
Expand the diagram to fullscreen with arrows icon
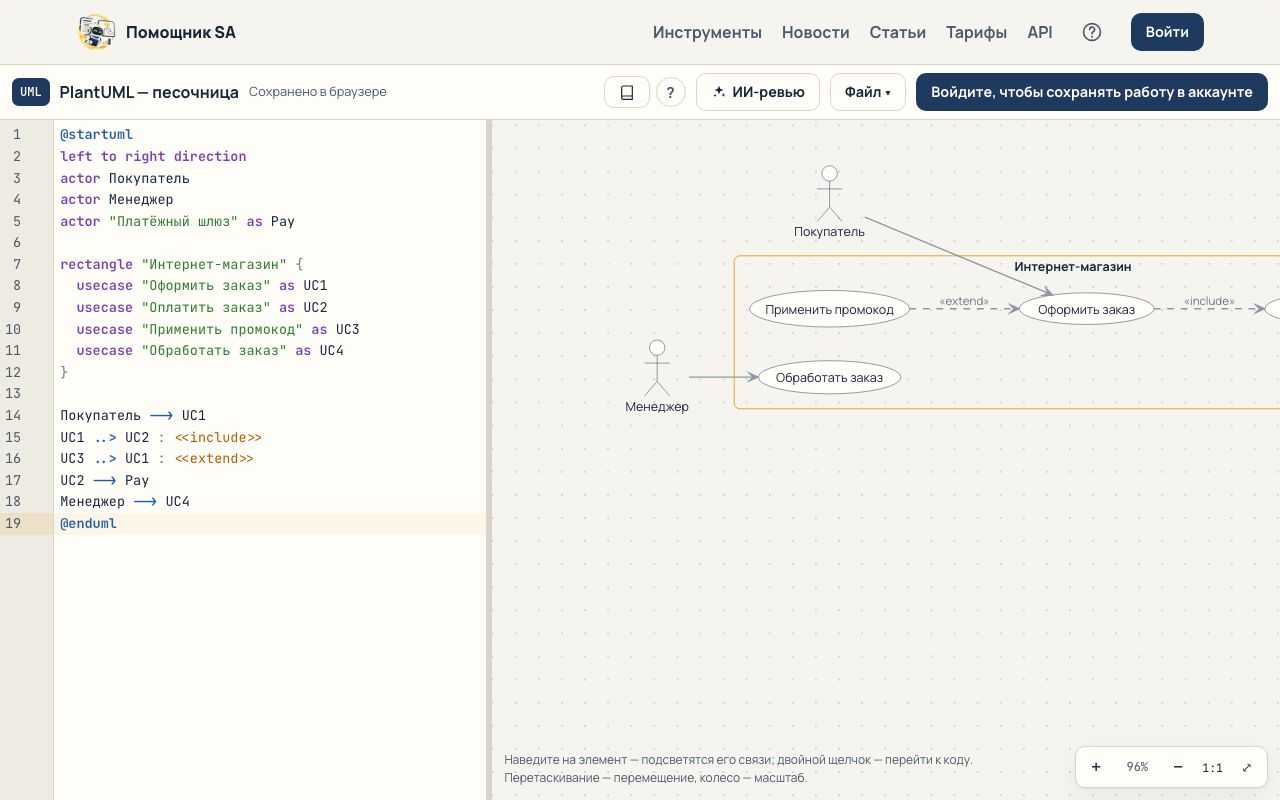[1247, 767]
